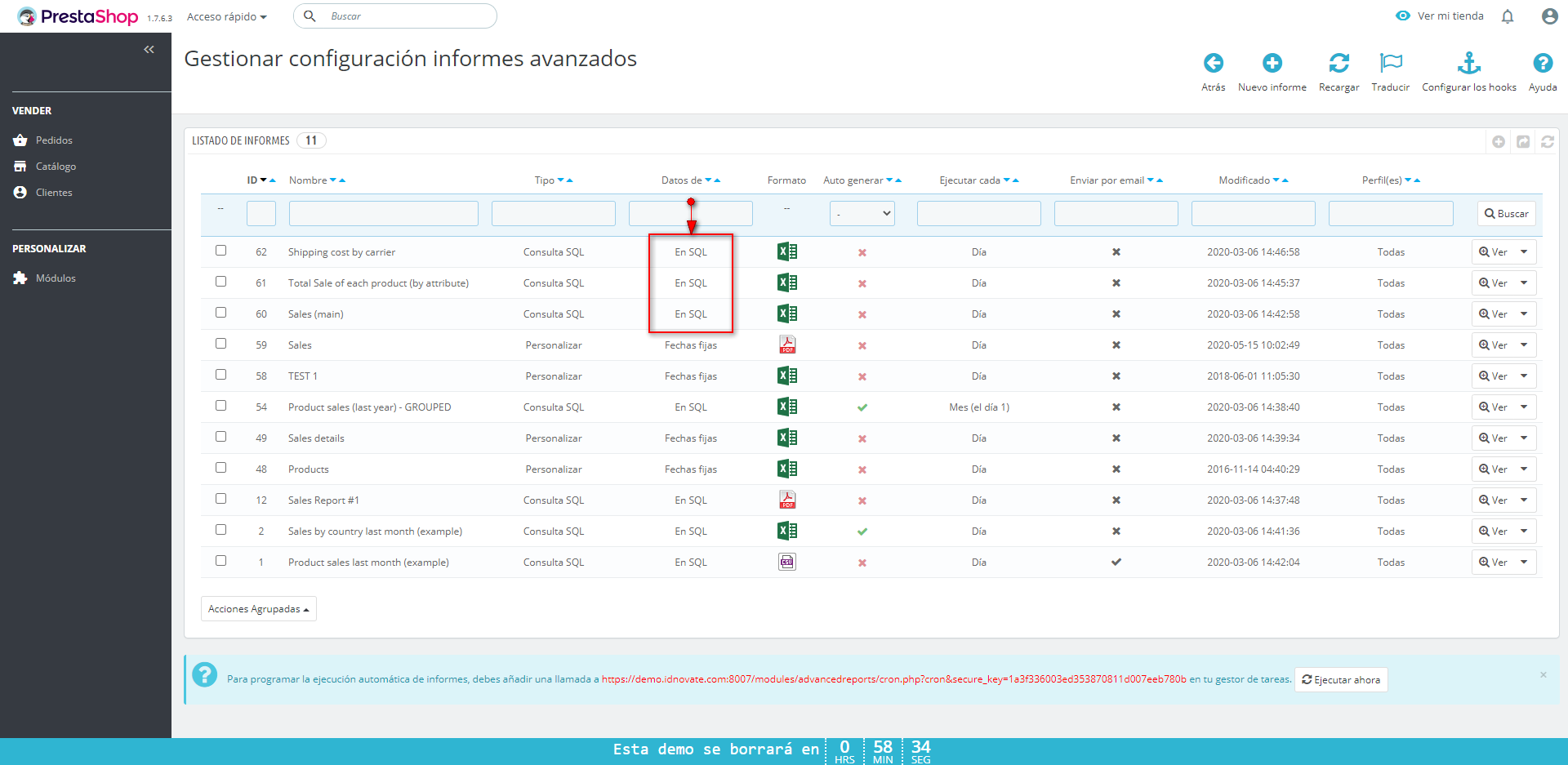
Task: Check the box for Shipping cost by carrier
Action: (220, 251)
